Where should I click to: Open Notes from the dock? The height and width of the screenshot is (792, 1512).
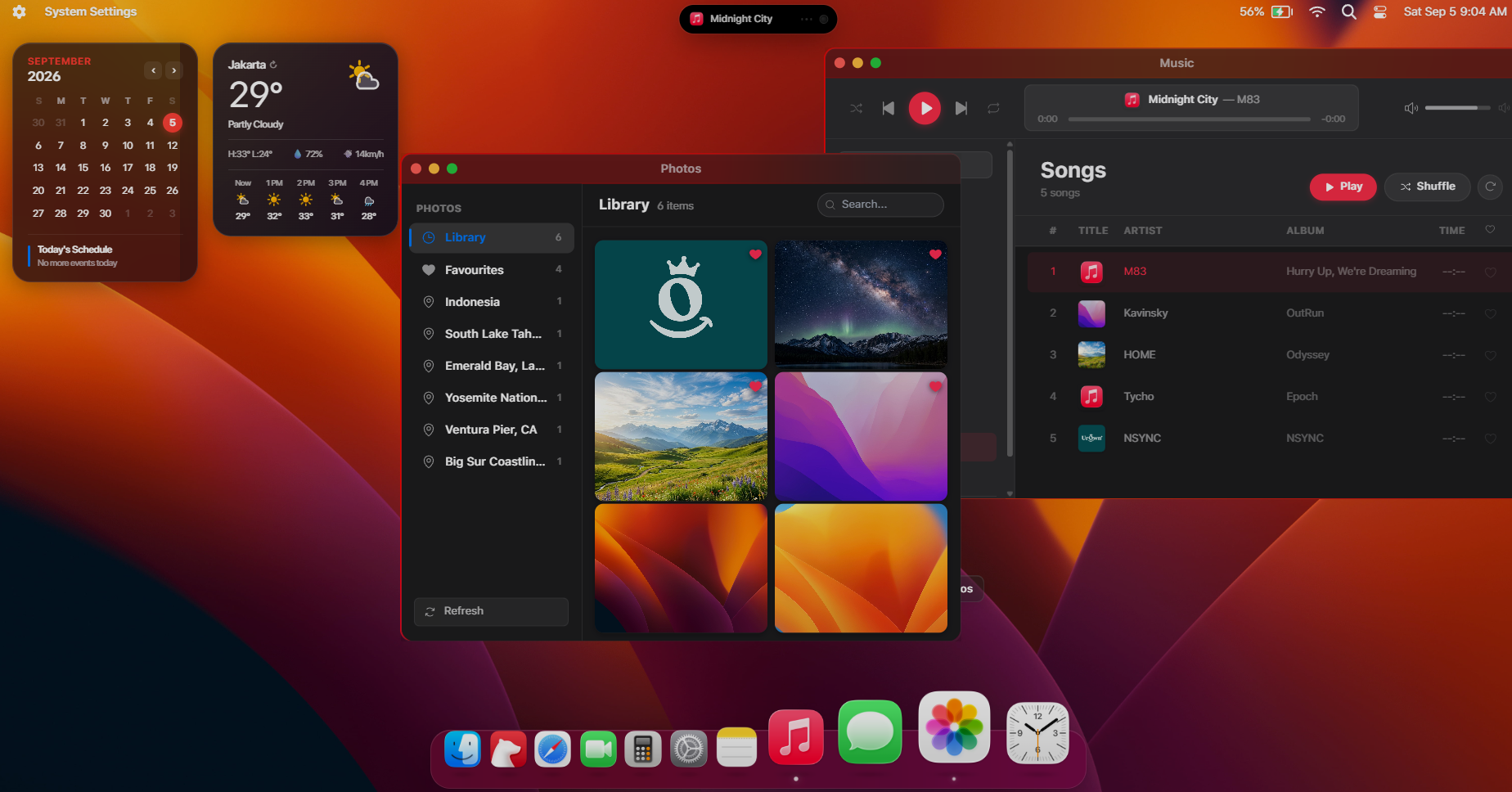coord(736,747)
